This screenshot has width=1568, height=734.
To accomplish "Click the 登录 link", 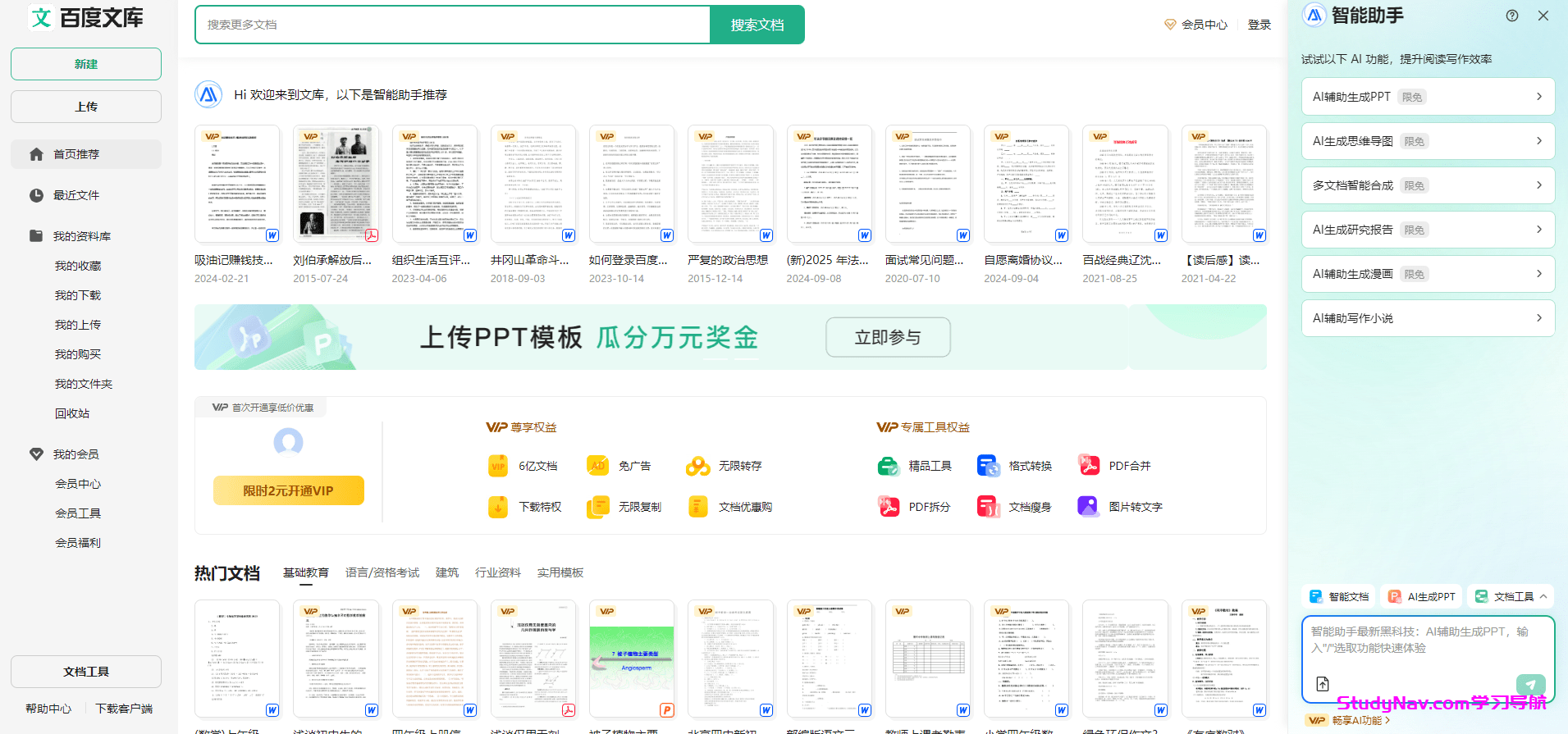I will tap(1259, 25).
